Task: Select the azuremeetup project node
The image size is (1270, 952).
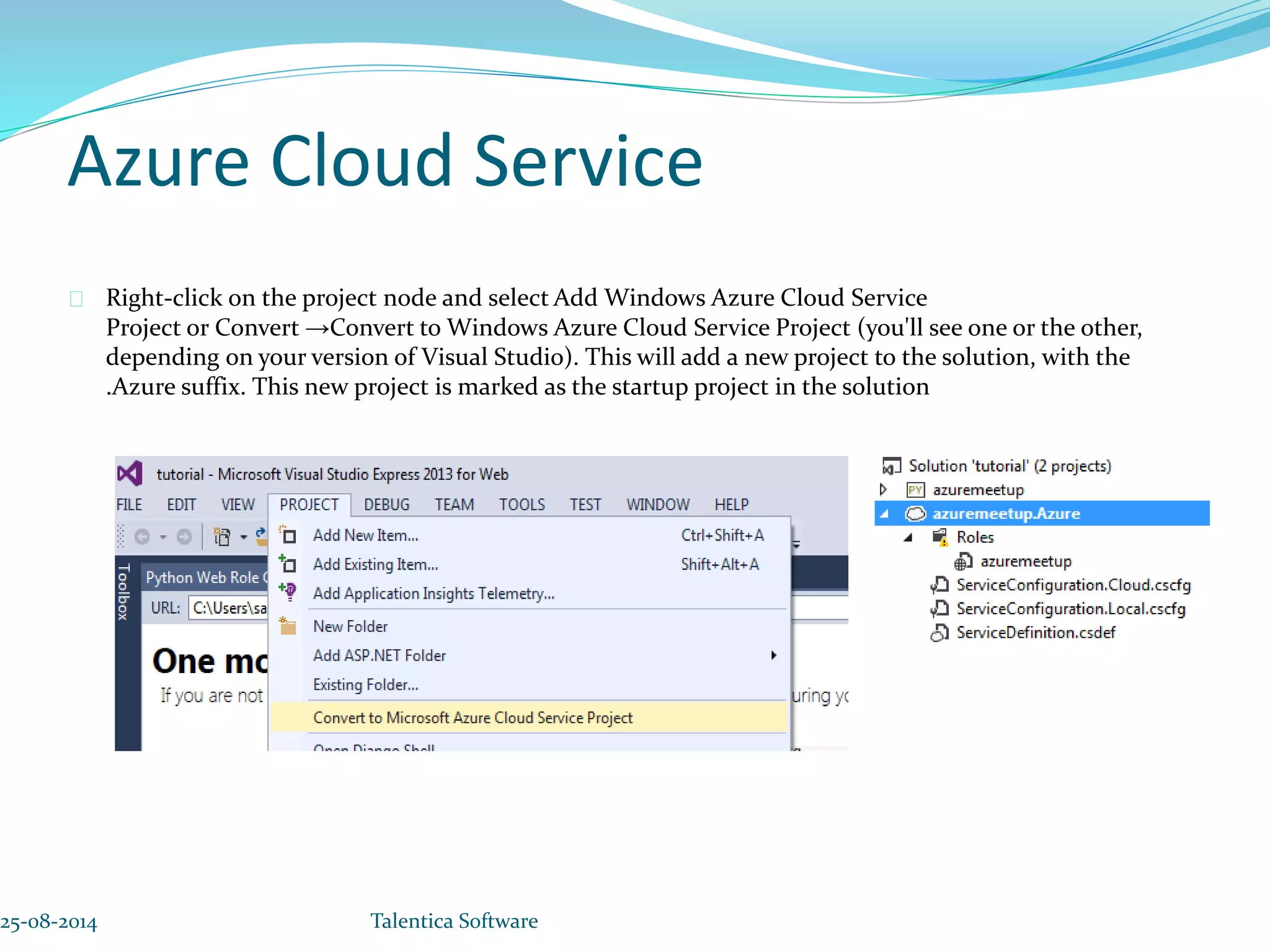Action: tap(978, 490)
